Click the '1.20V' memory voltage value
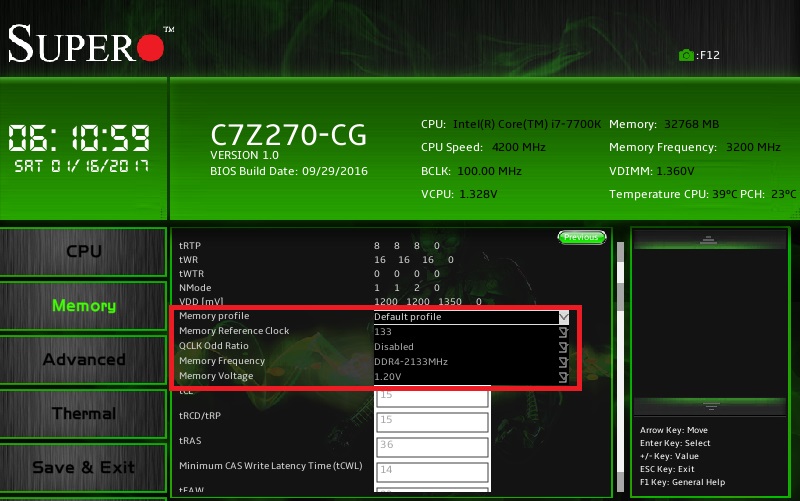This screenshot has height=501, width=800. [388, 377]
